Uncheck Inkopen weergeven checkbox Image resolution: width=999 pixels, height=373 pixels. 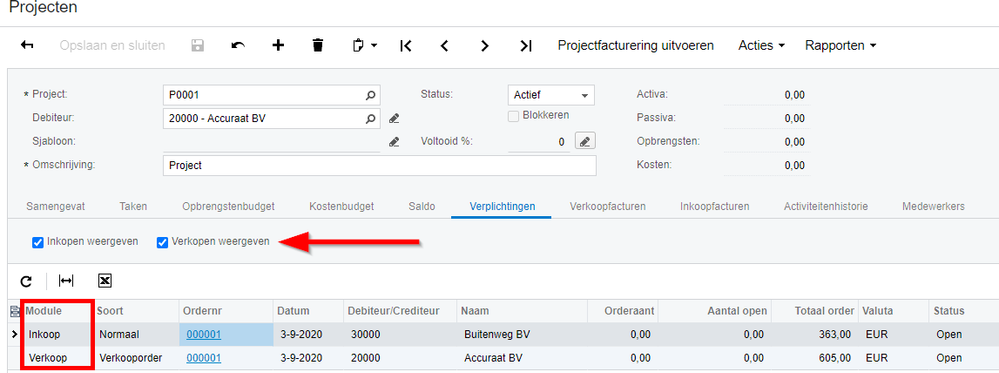[x=38, y=242]
